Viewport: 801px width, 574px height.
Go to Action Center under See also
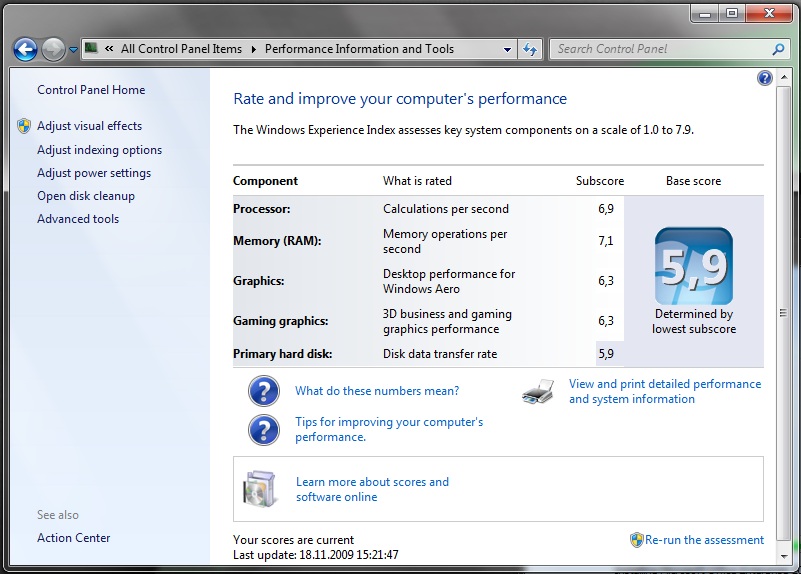click(x=74, y=538)
